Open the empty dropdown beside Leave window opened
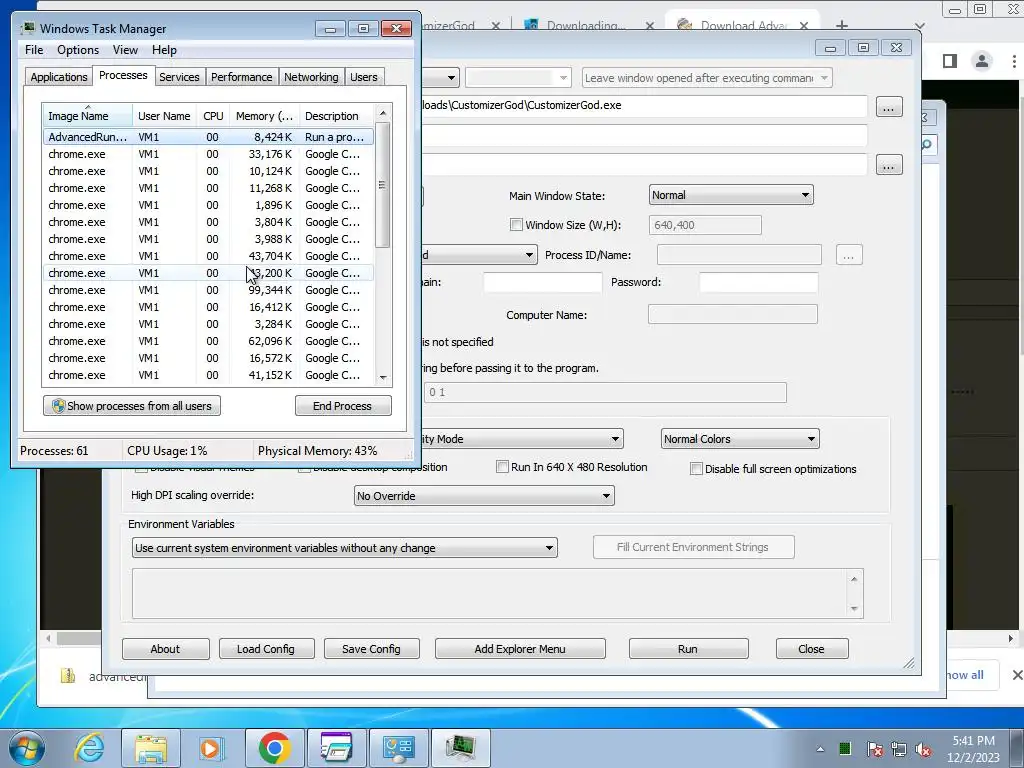The image size is (1024, 768). coord(518,78)
